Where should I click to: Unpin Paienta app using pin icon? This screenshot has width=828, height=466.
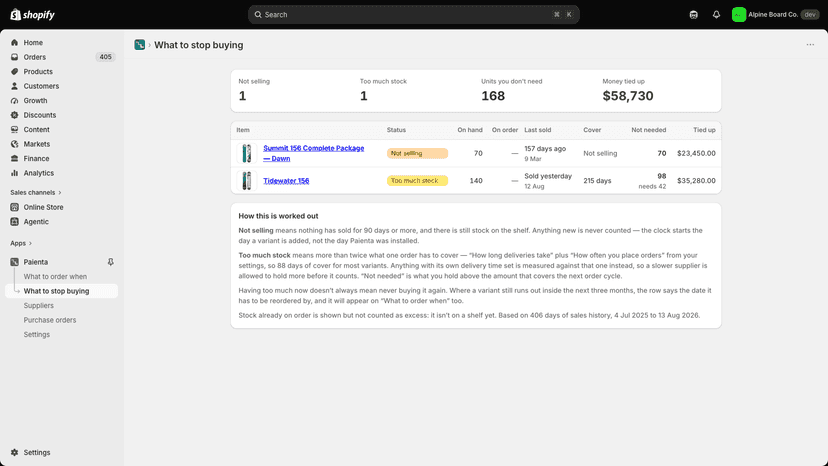110,262
